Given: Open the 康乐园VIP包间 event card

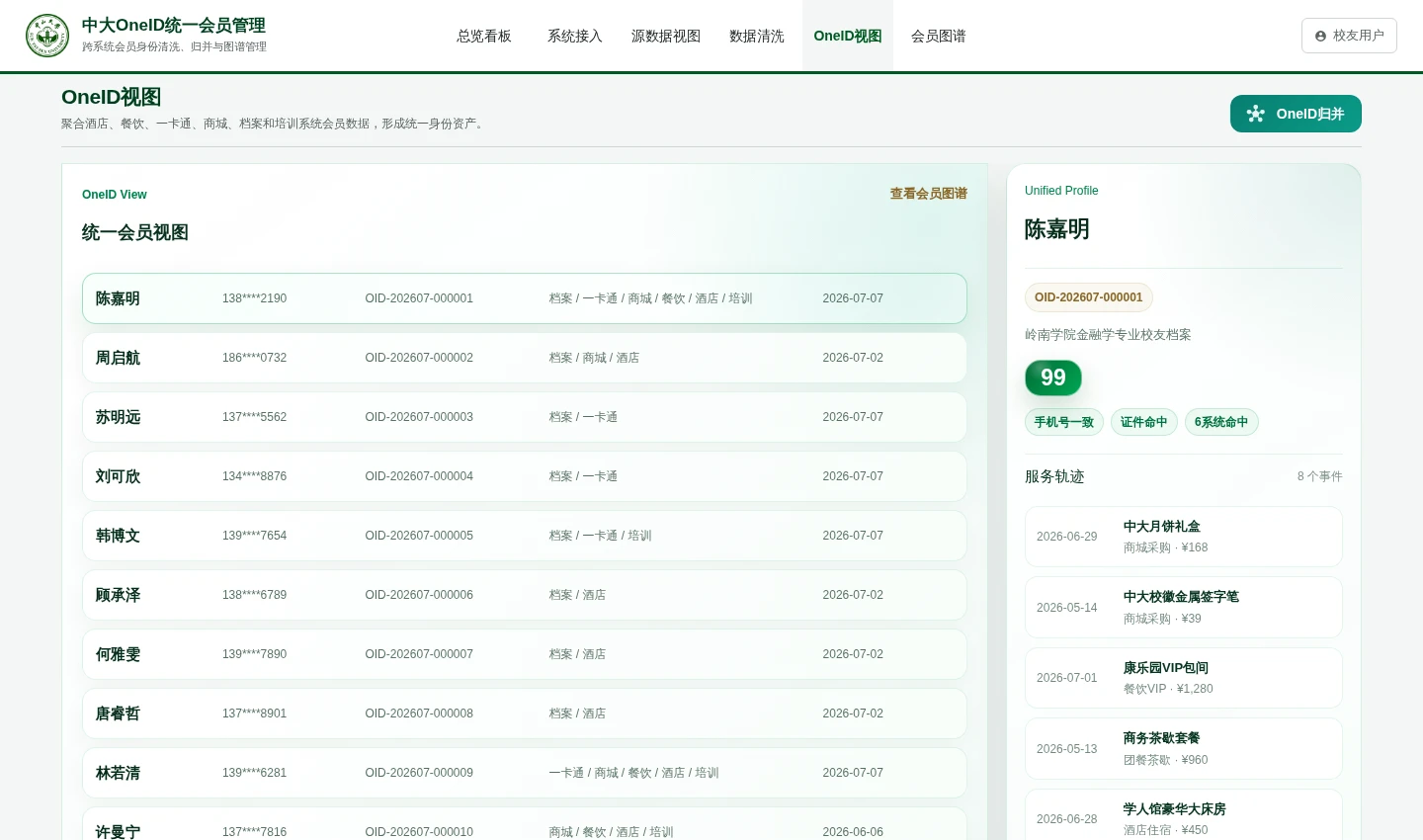Looking at the screenshot, I should tap(1184, 678).
